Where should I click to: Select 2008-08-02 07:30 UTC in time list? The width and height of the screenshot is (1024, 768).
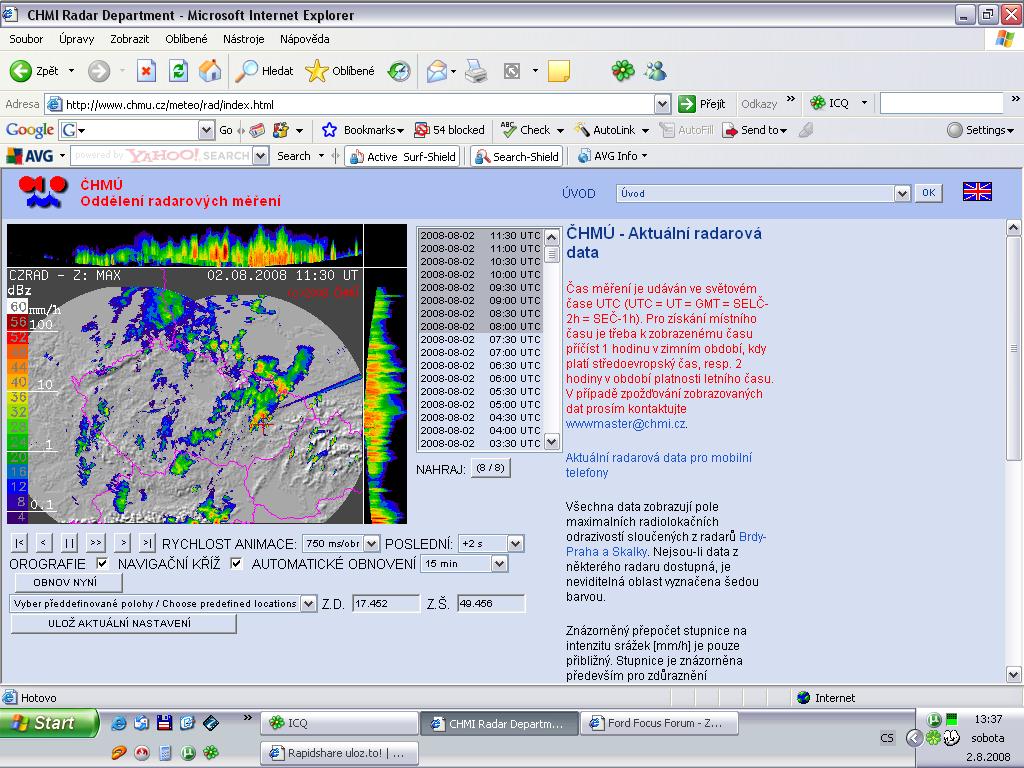tap(480, 340)
